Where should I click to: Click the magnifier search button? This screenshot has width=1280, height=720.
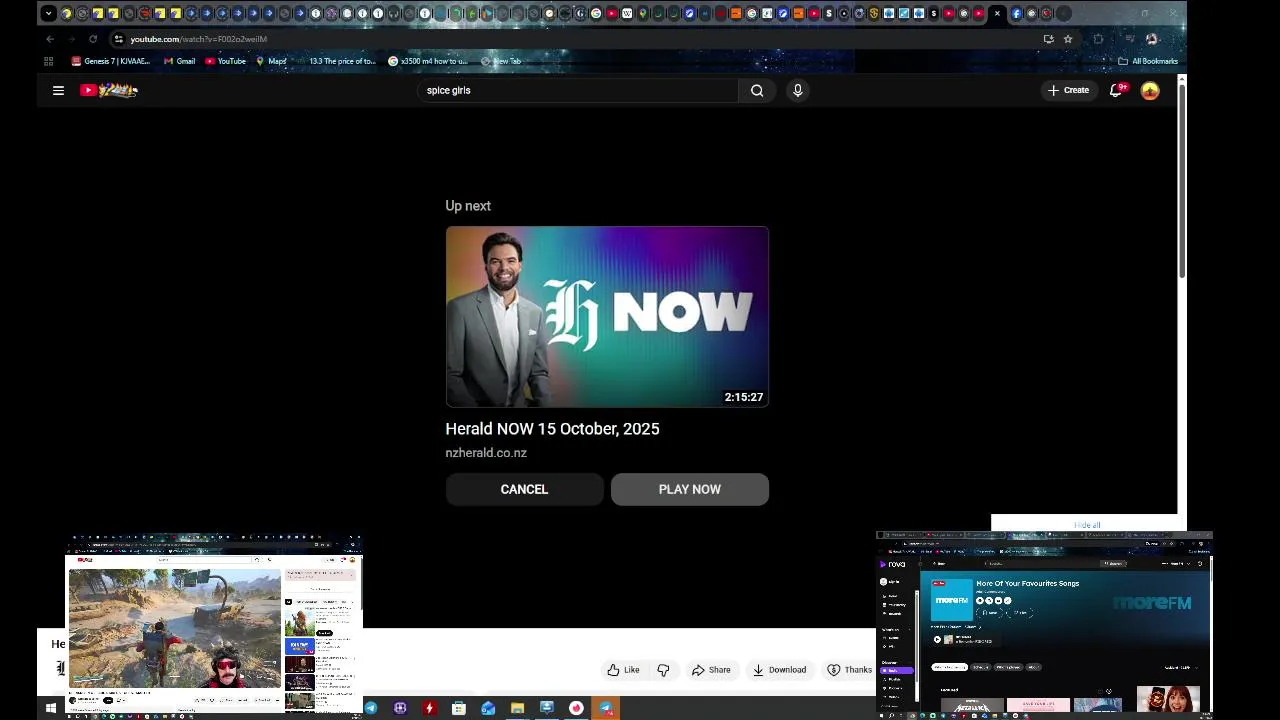click(x=757, y=90)
